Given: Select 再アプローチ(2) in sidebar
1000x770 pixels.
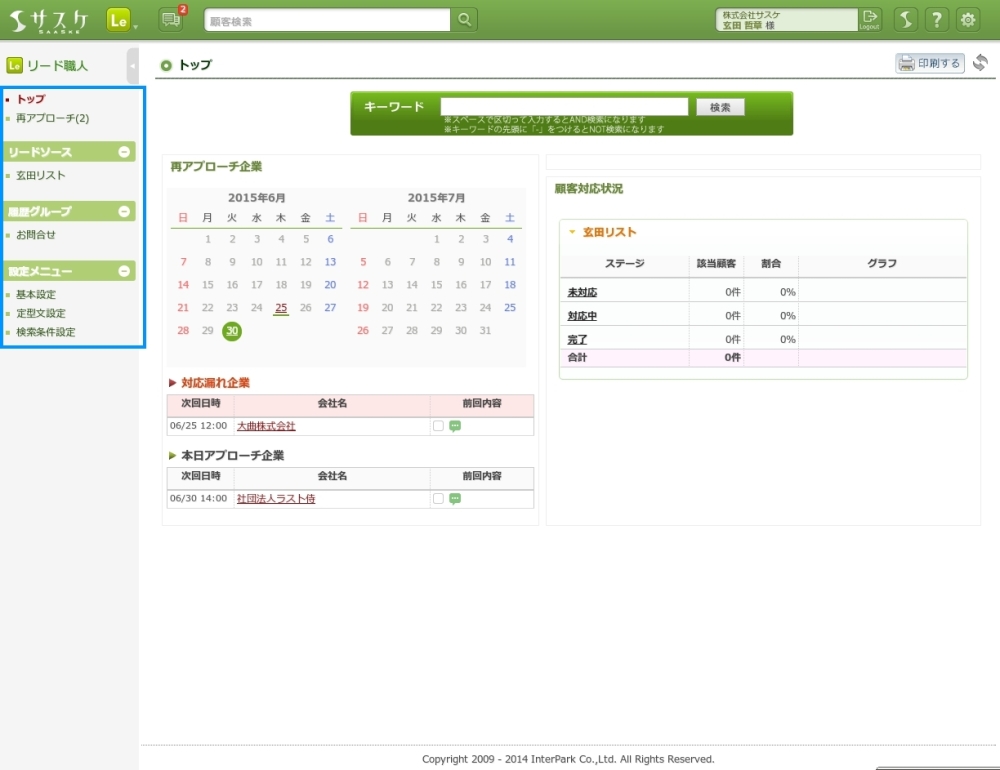Looking at the screenshot, I should pyautogui.click(x=52, y=118).
